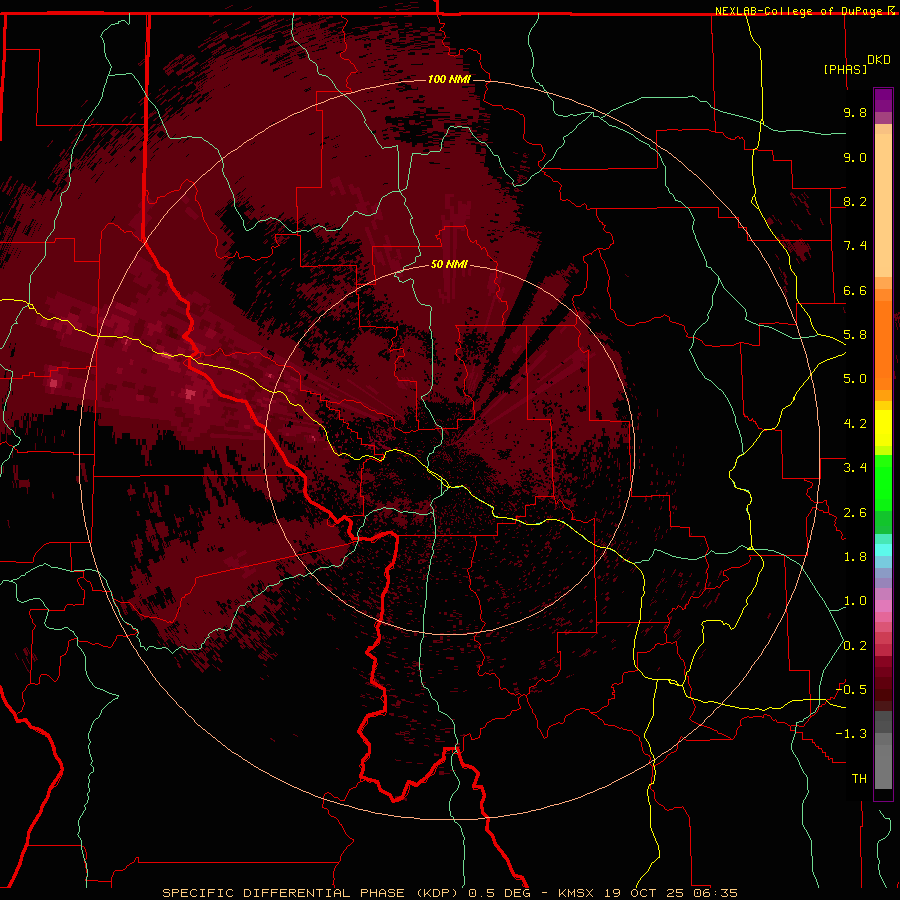This screenshot has width=900, height=900.
Task: Click the 1.8 scale value
Action: click(x=855, y=557)
